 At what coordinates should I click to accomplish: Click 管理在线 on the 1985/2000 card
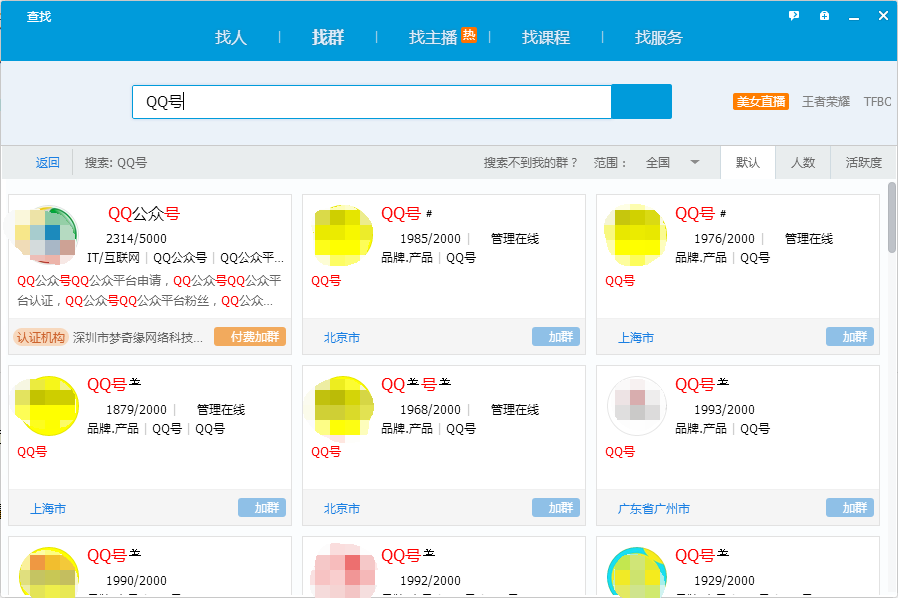point(515,239)
